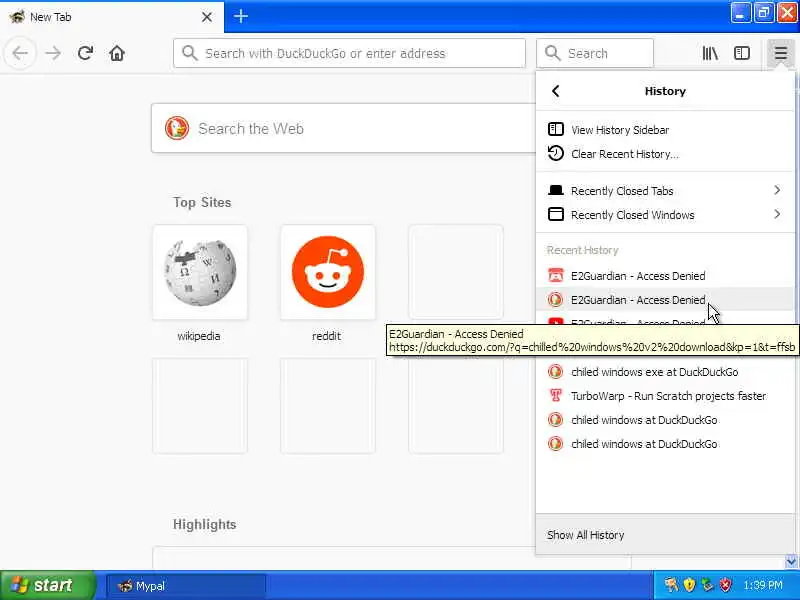
Task: Click the red shield tray icon
Action: (x=725, y=585)
